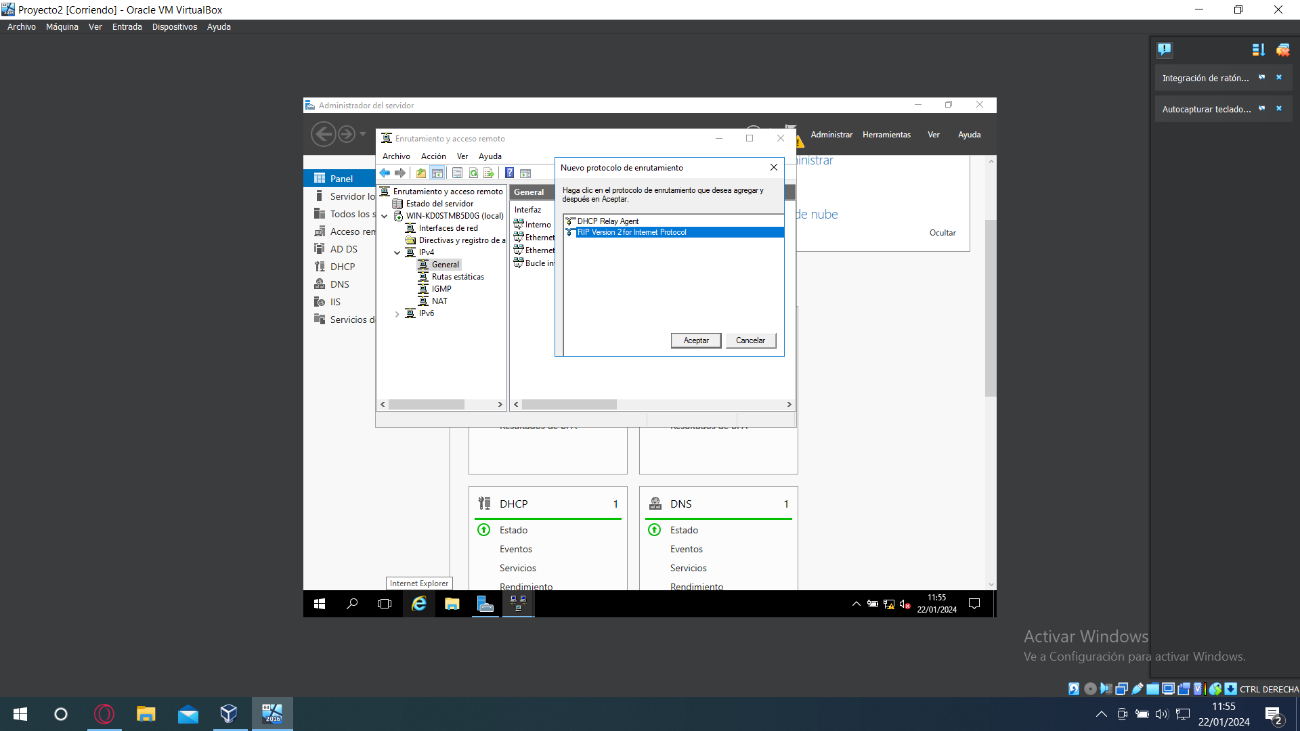This screenshot has width=1300, height=731.
Task: Select NAT tree node
Action: tap(439, 301)
